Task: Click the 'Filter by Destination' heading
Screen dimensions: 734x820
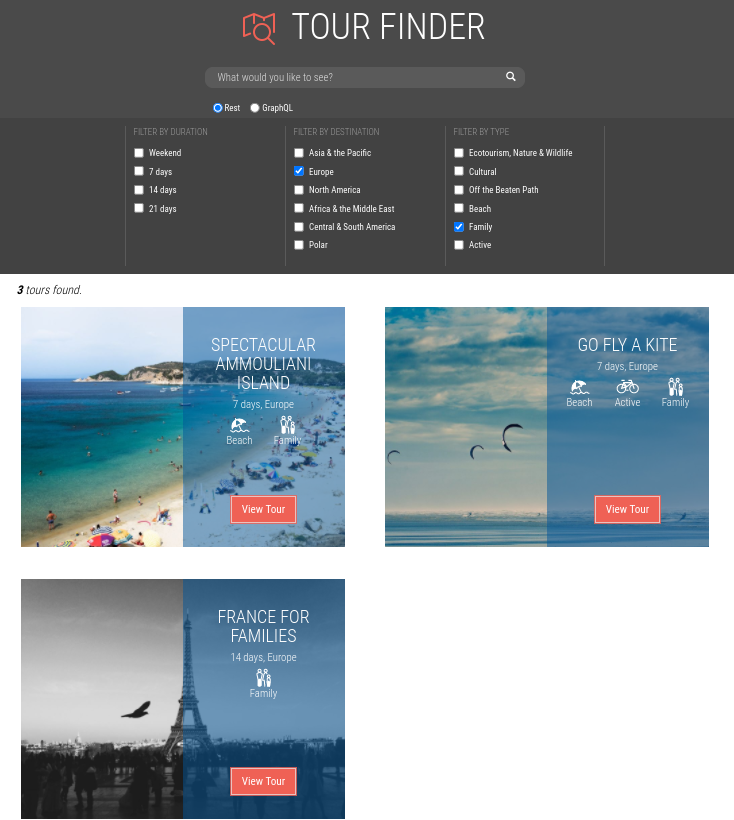Action: pyautogui.click(x=336, y=132)
